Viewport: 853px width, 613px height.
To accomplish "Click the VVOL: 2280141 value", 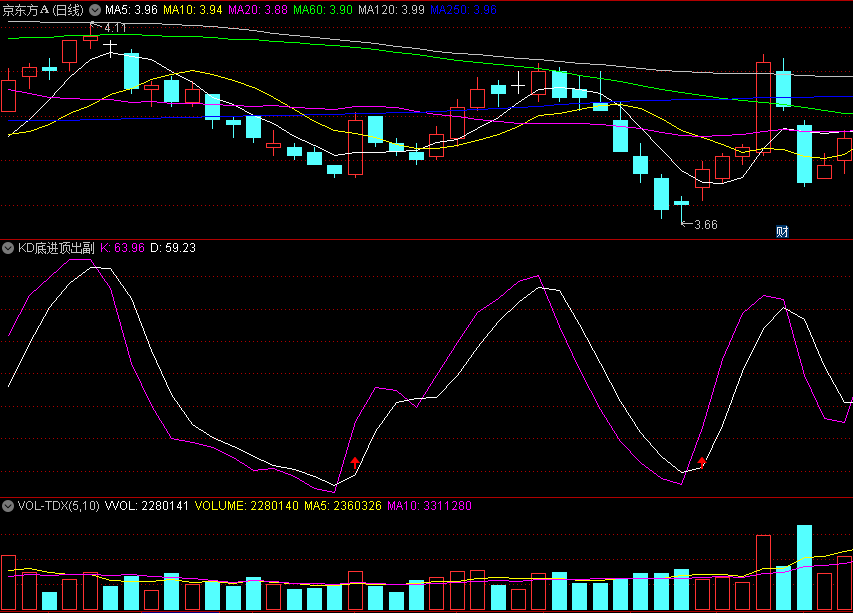I will pos(146,506).
